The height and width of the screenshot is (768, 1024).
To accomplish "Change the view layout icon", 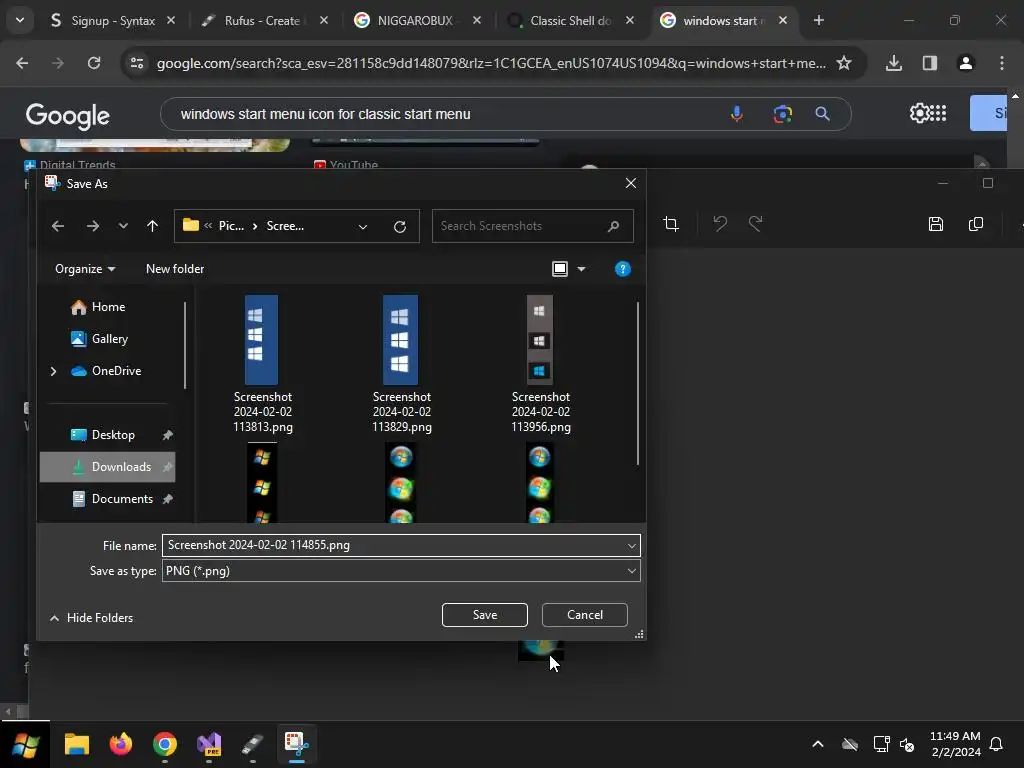I will click(x=560, y=269).
